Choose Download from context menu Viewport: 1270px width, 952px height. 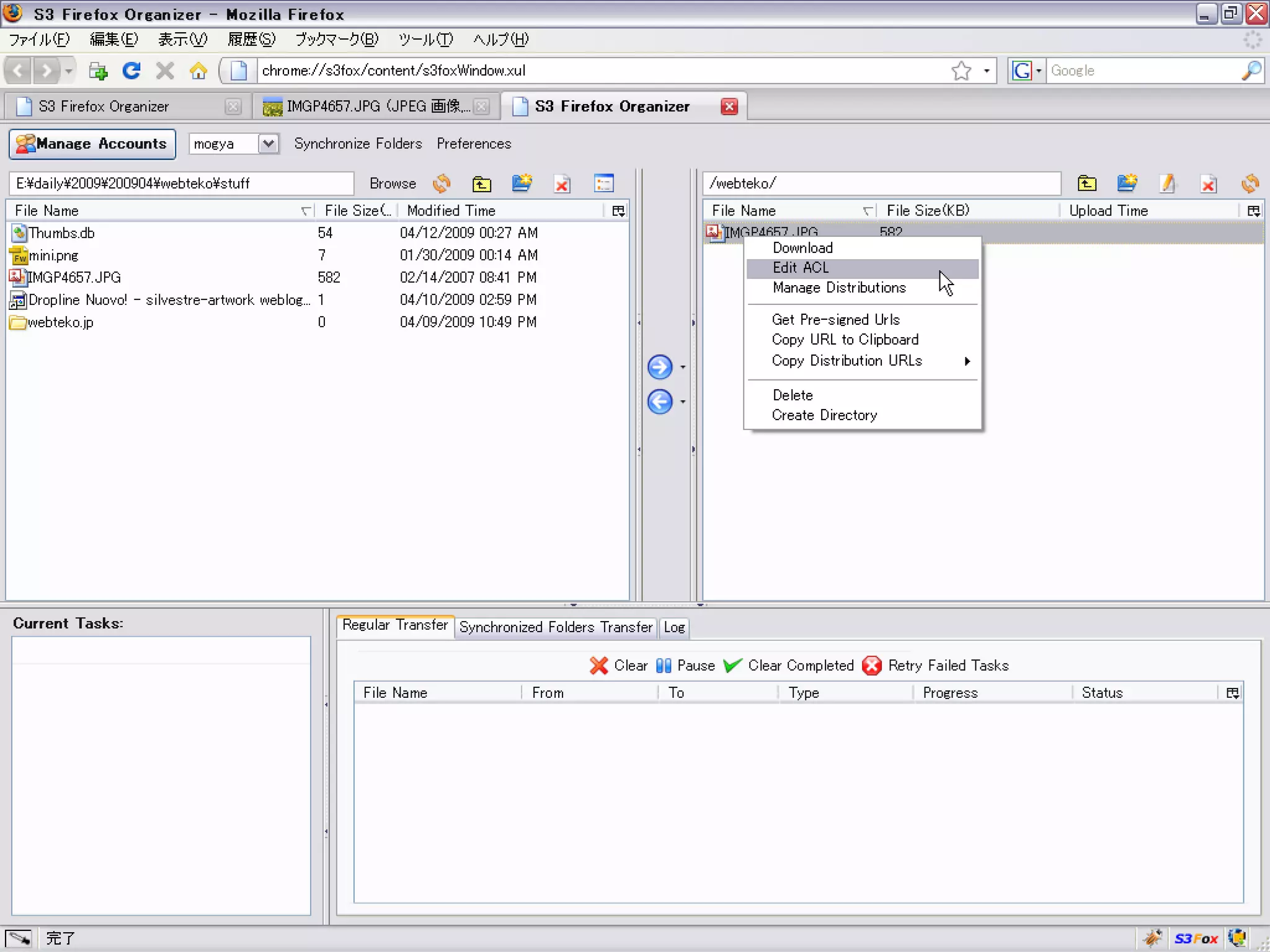pos(863,248)
